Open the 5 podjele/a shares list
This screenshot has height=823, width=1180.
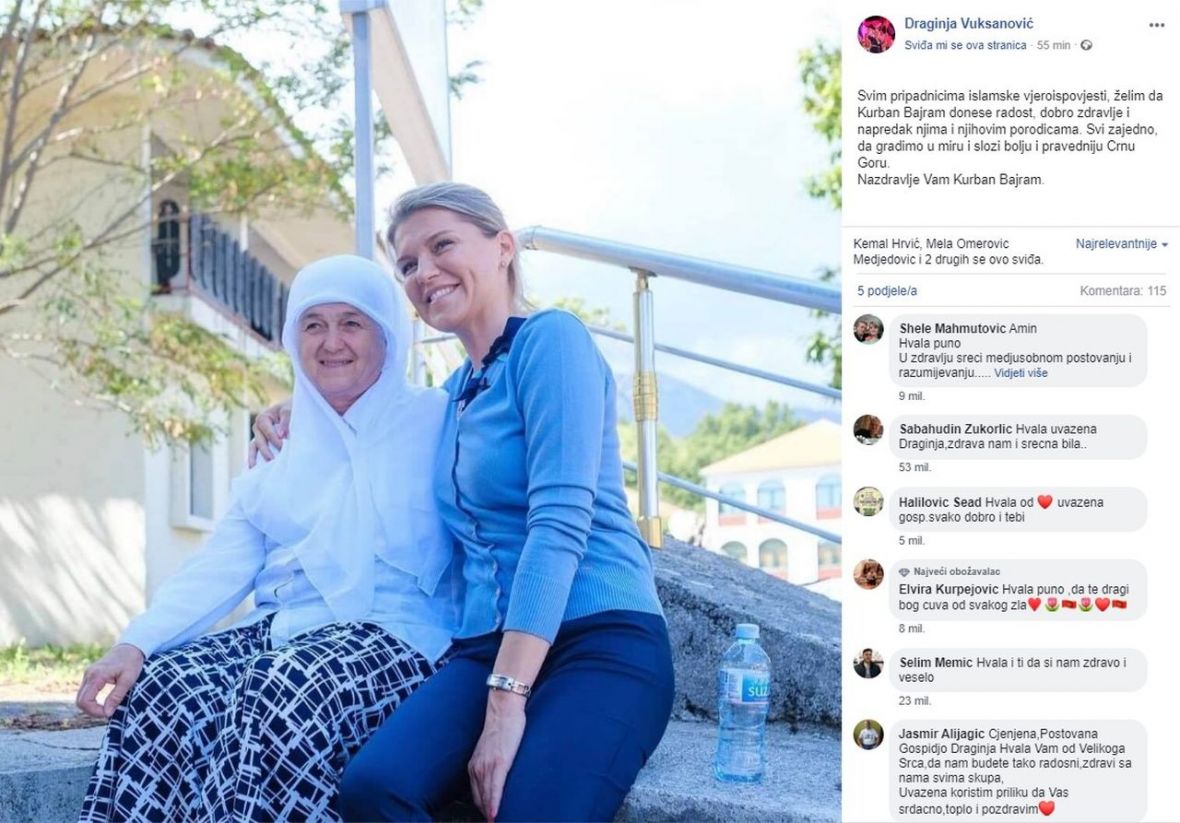(887, 291)
